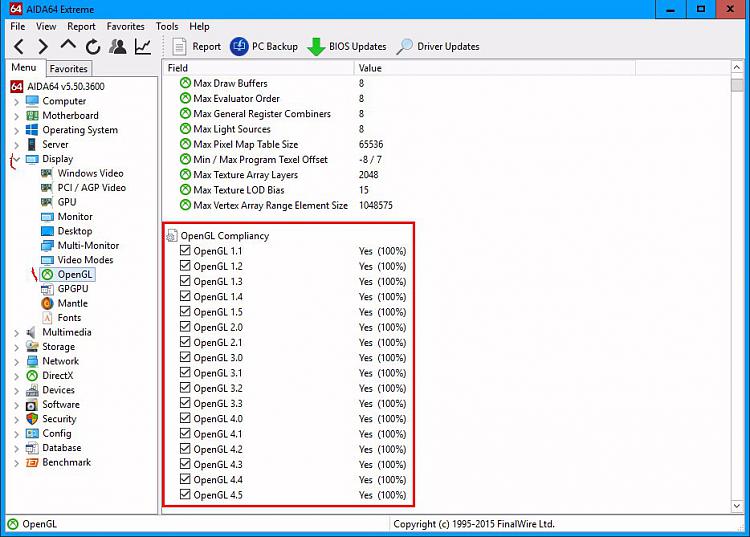This screenshot has height=537, width=750.
Task: Click the scrollbar up arrow
Action: [737, 68]
